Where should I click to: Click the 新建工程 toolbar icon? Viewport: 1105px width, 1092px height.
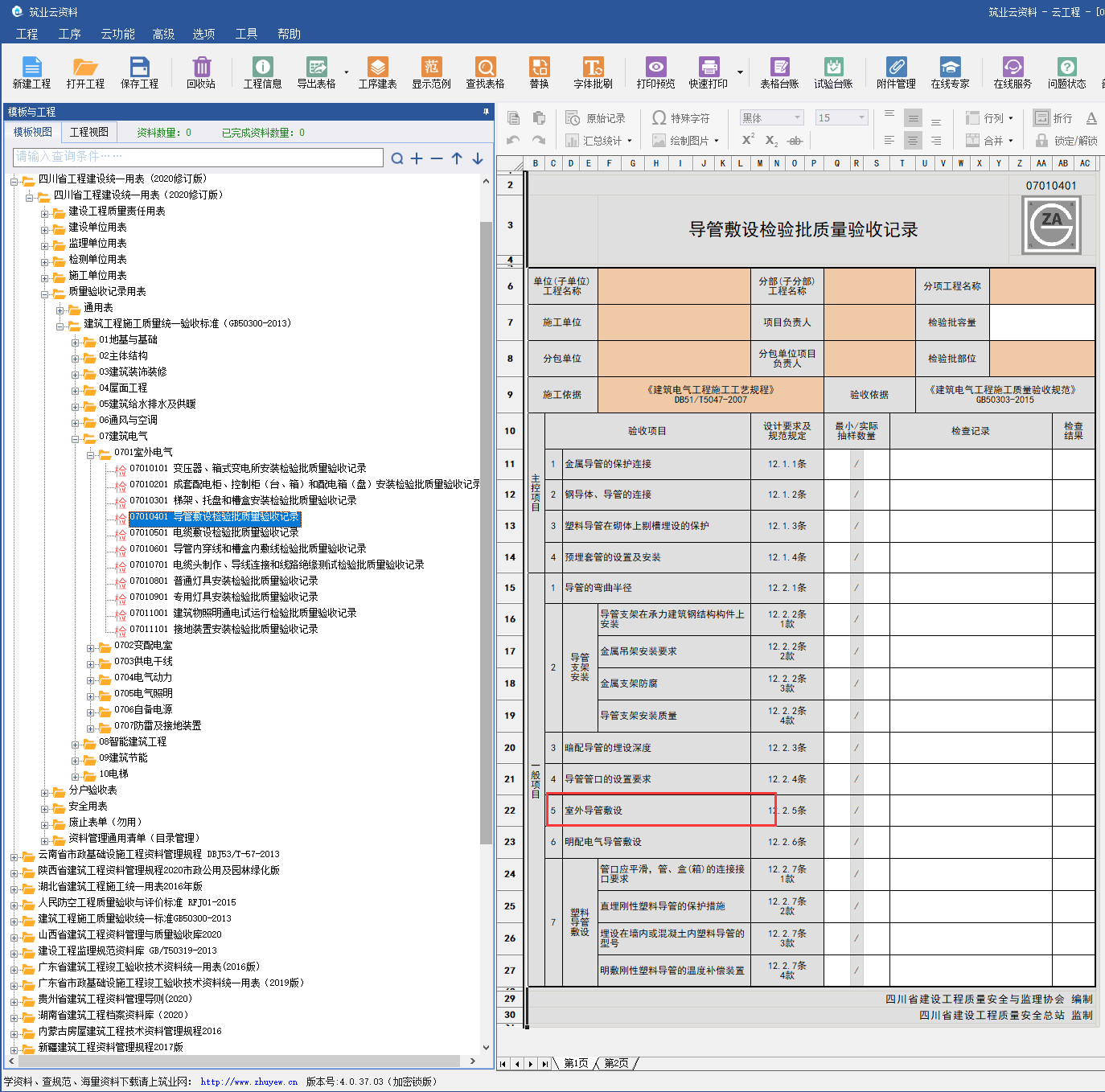[31, 72]
